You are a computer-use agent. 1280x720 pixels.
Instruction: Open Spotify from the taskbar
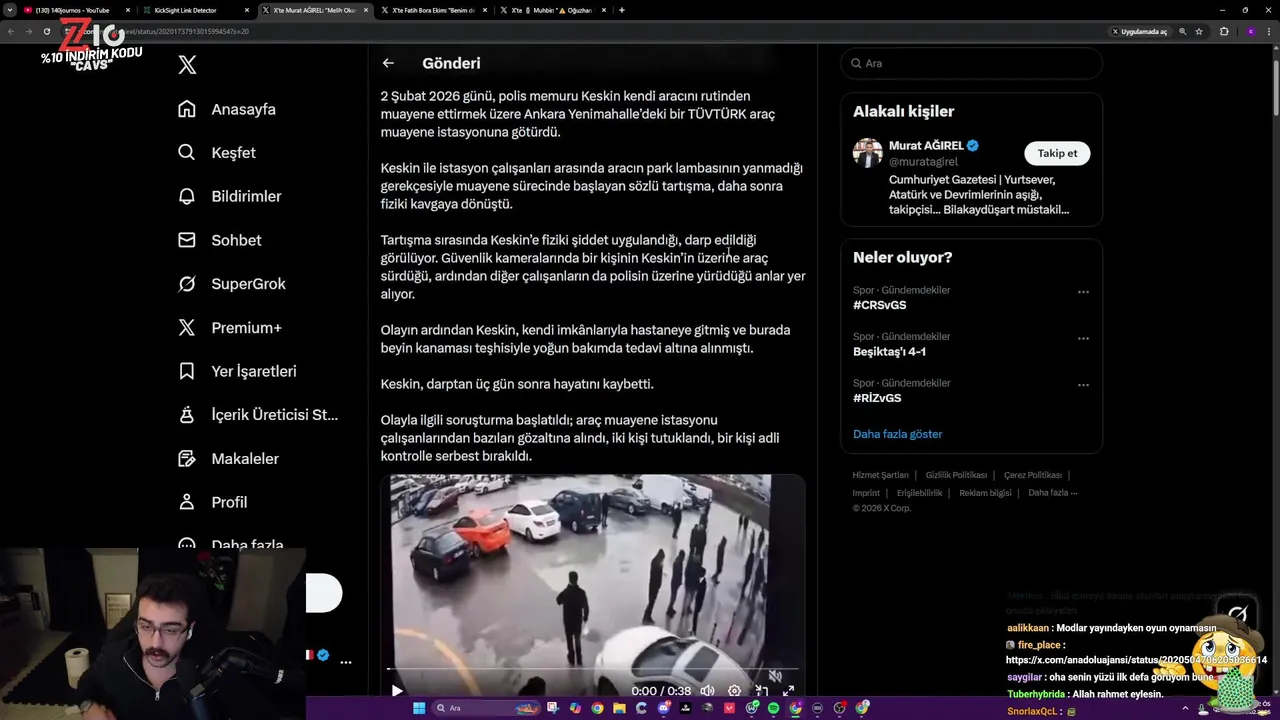(773, 708)
